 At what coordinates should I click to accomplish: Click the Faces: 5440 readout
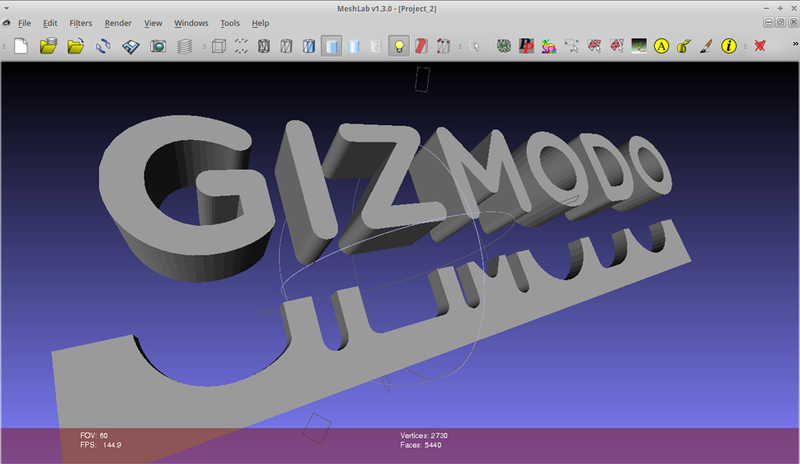[420, 445]
